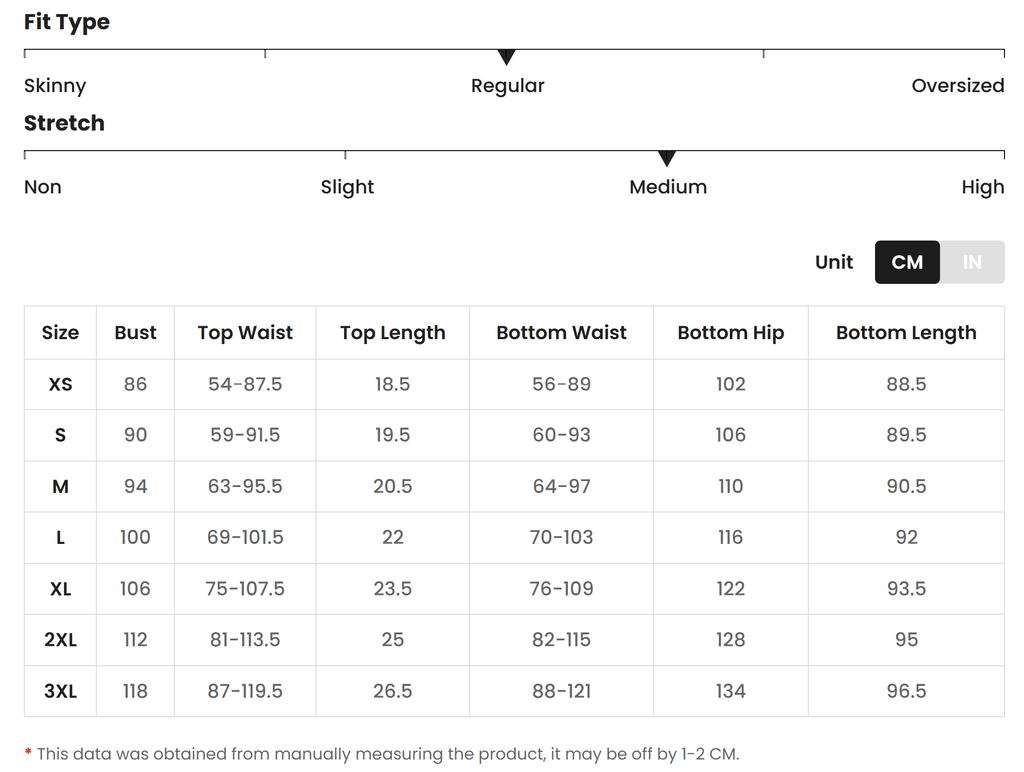The height and width of the screenshot is (772, 1024).
Task: Click the High stretch label
Action: (x=983, y=187)
